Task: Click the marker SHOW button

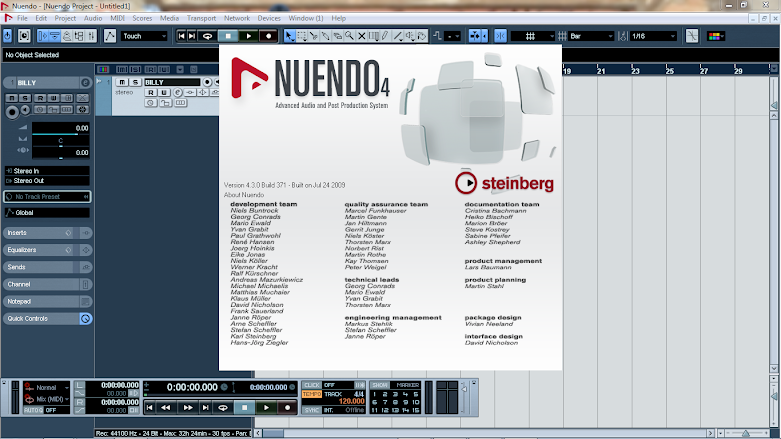Action: tap(380, 385)
